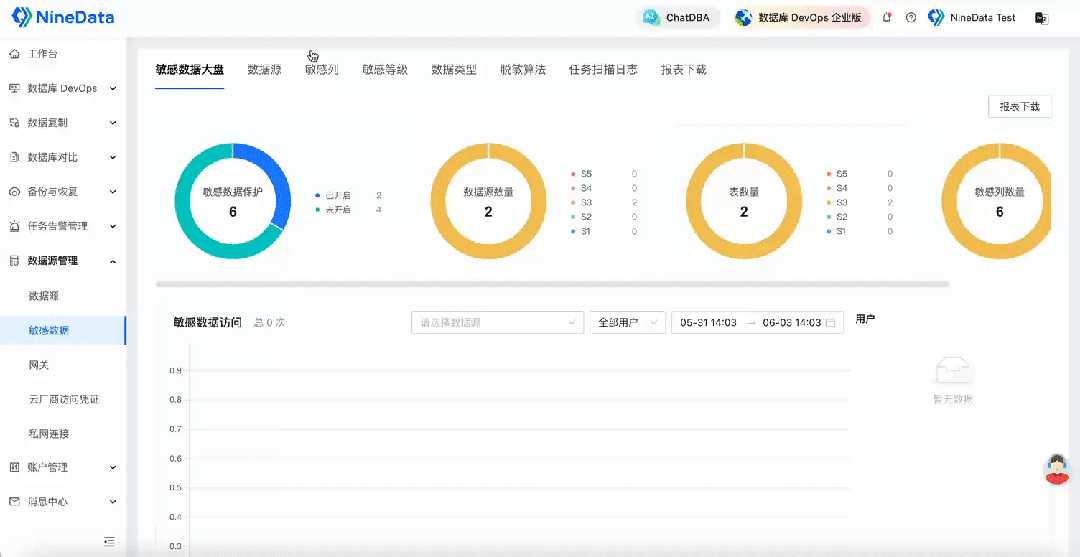Collapse sidebar with the menu fold icon

click(109, 541)
